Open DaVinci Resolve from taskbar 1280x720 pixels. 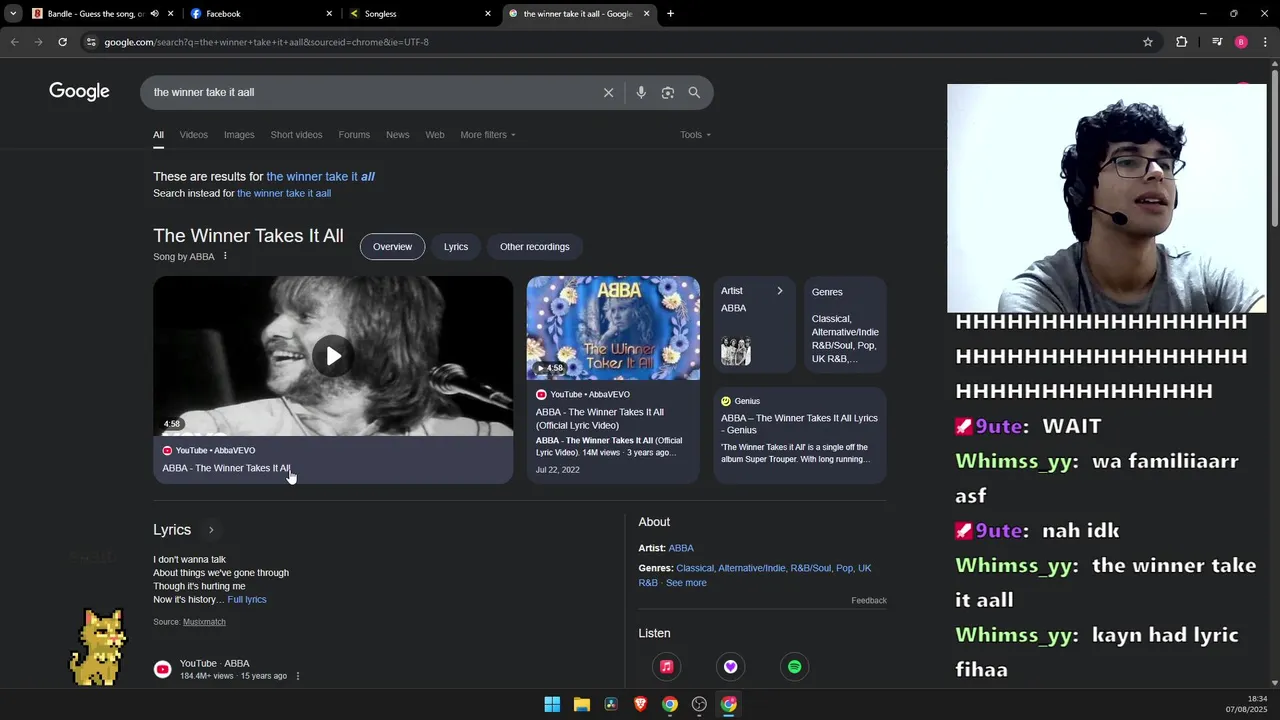click(611, 704)
